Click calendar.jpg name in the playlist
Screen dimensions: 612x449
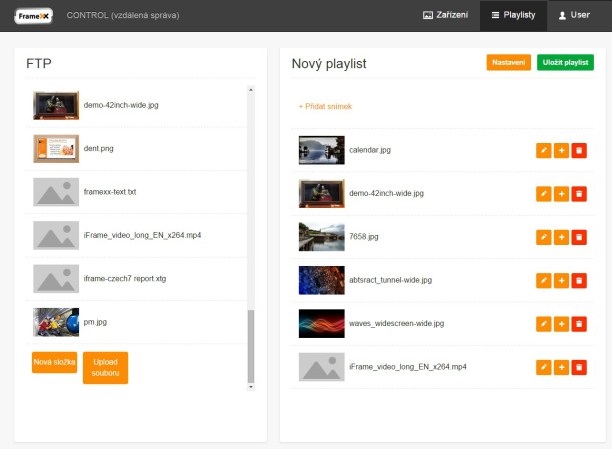coord(370,150)
